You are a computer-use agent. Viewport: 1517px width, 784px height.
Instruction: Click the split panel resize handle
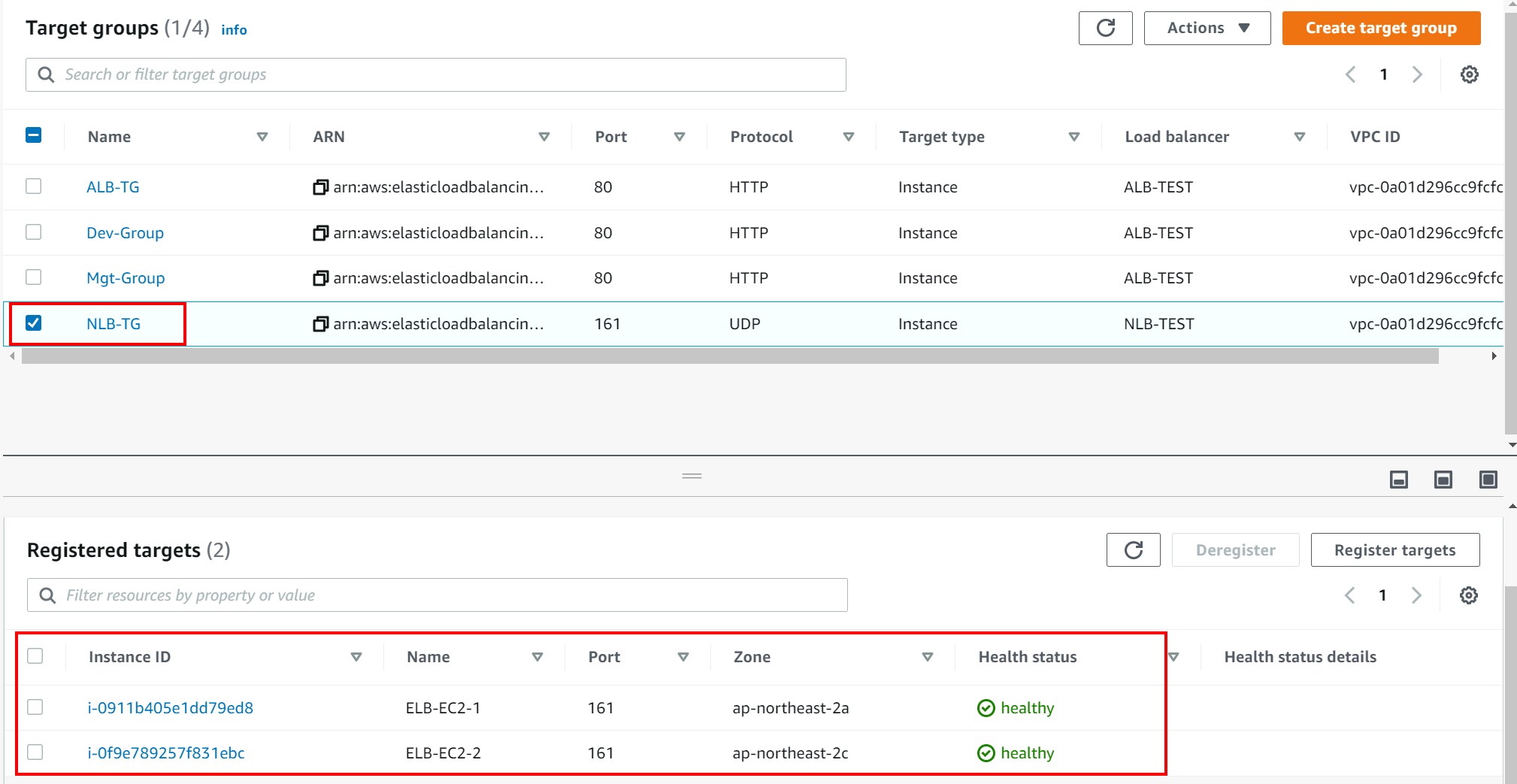(x=692, y=476)
